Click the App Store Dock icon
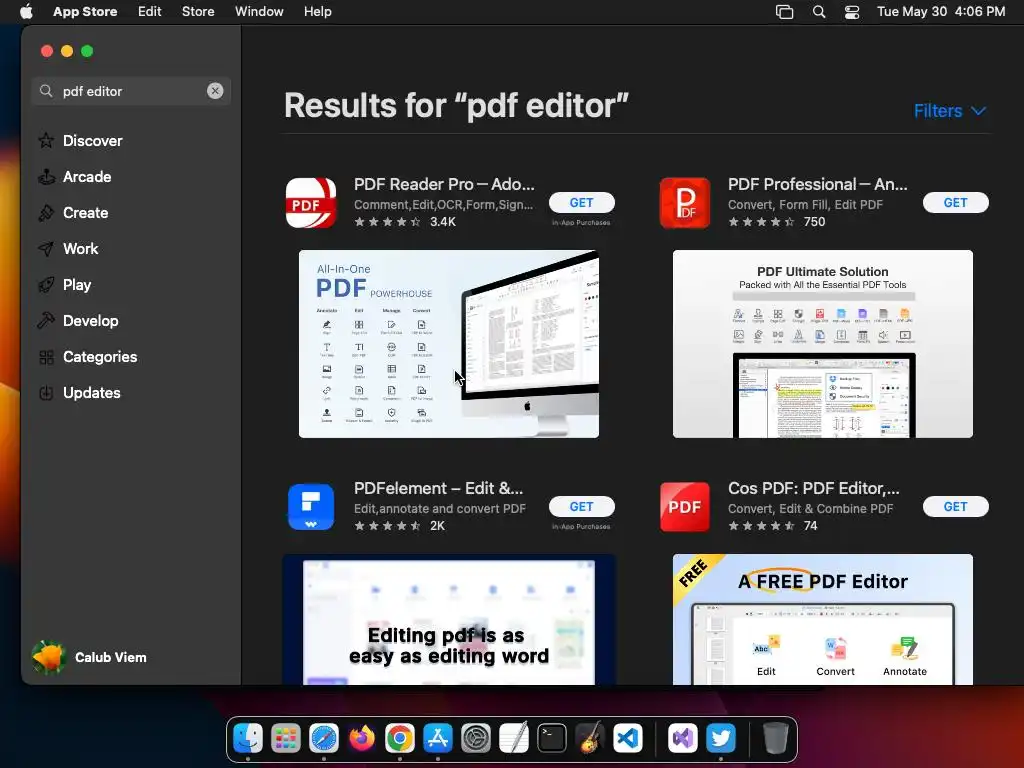 438,739
